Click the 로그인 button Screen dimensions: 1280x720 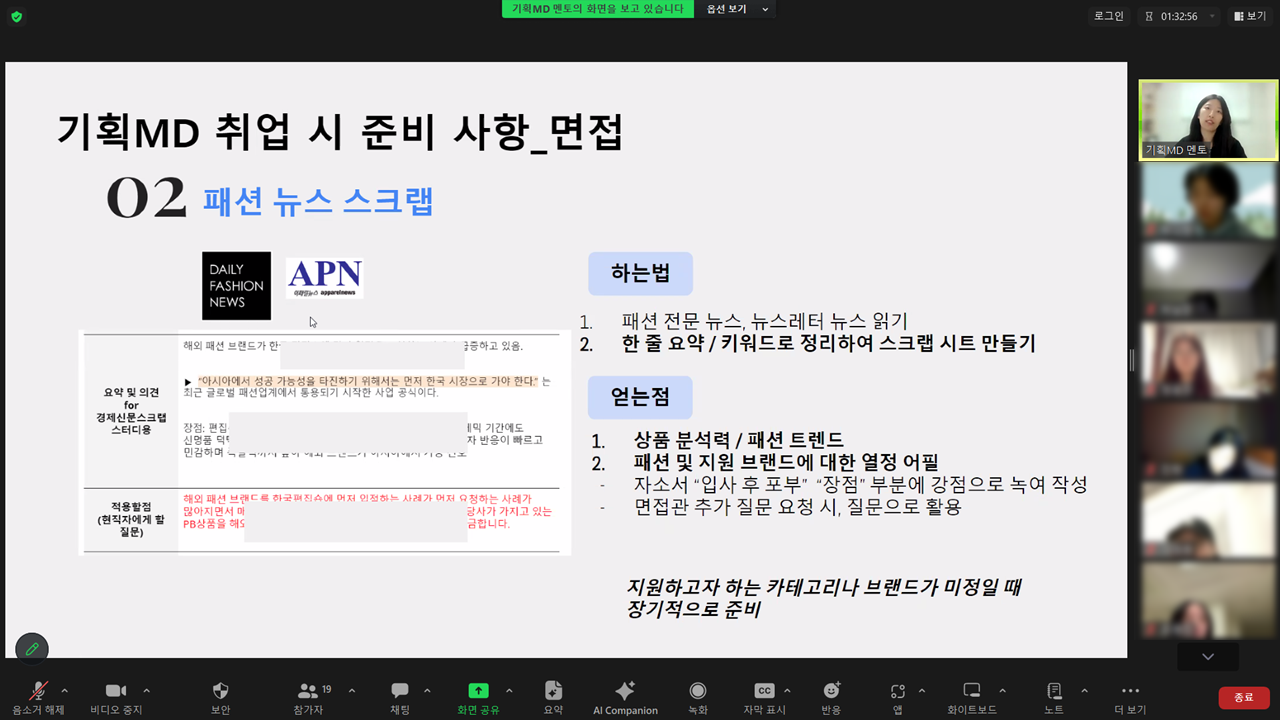[1109, 16]
